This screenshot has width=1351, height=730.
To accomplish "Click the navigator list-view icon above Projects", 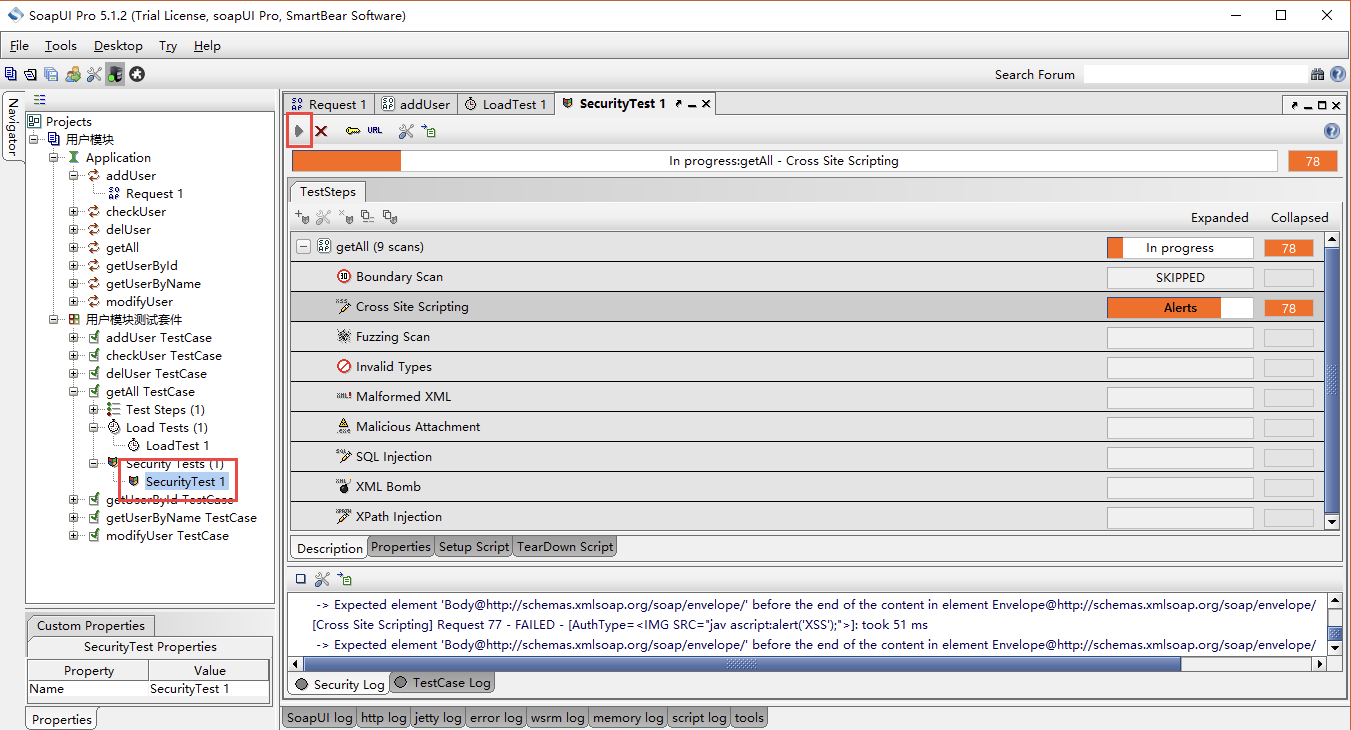I will pos(40,99).
